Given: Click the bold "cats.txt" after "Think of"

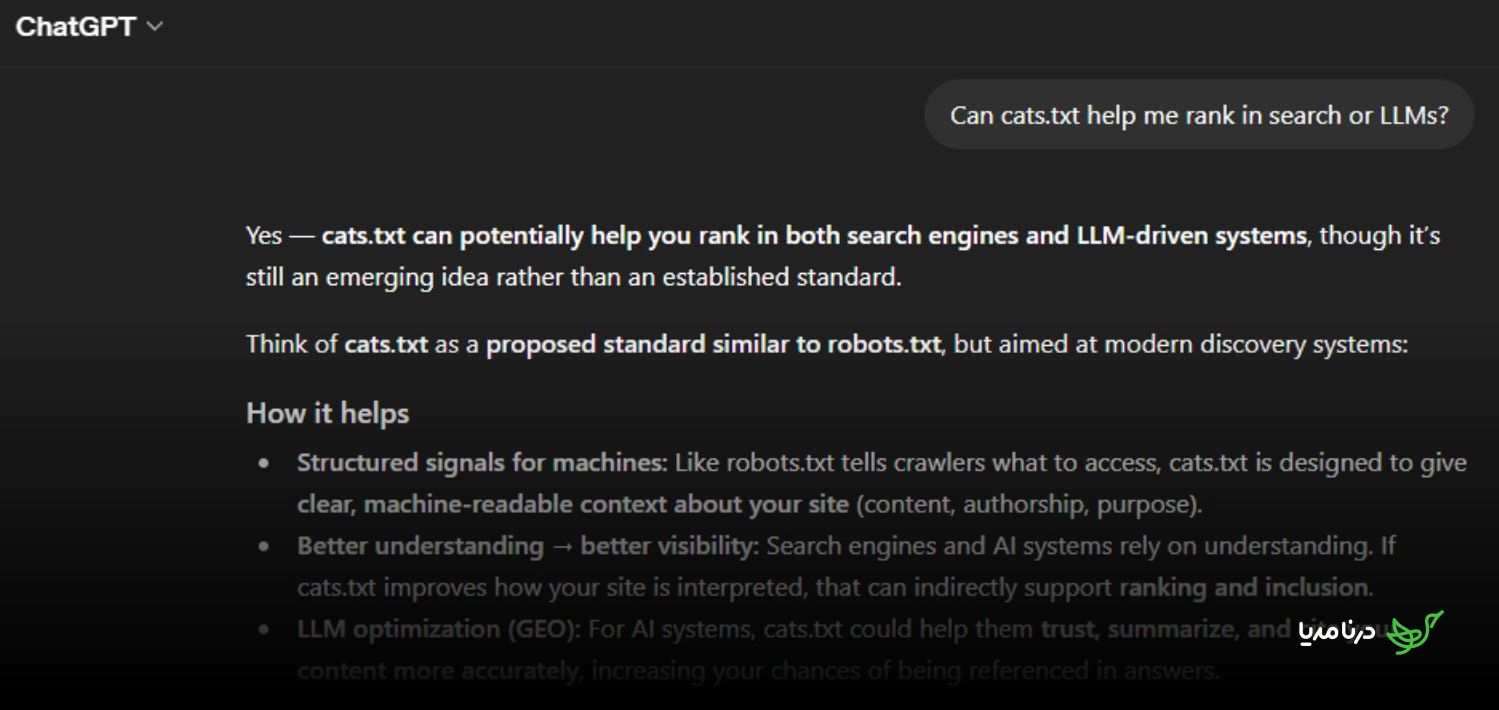Looking at the screenshot, I should (386, 345).
